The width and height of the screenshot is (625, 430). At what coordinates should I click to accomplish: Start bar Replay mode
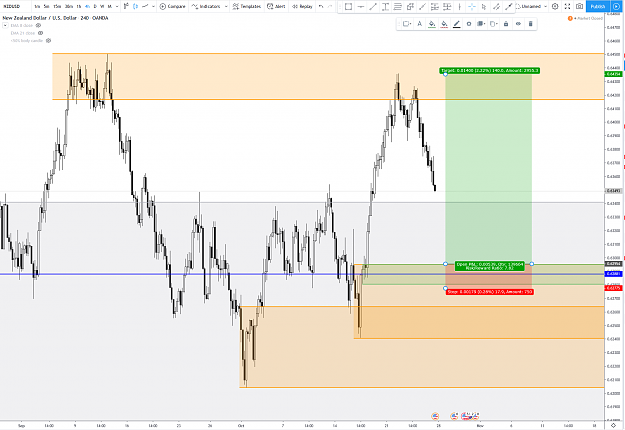(303, 6)
